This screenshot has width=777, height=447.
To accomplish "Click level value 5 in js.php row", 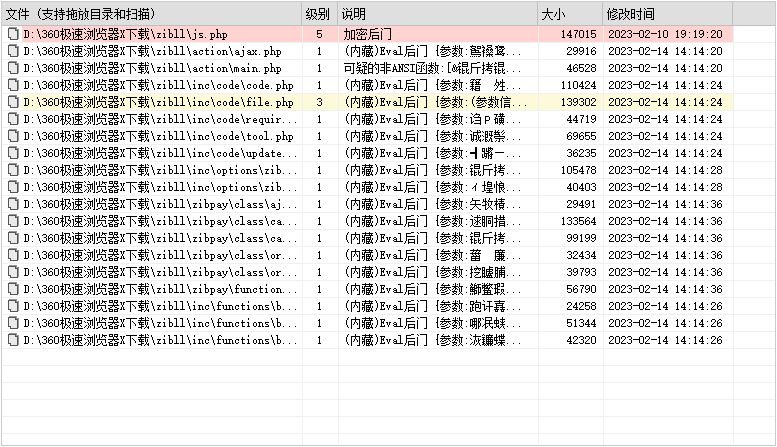I will (x=320, y=34).
